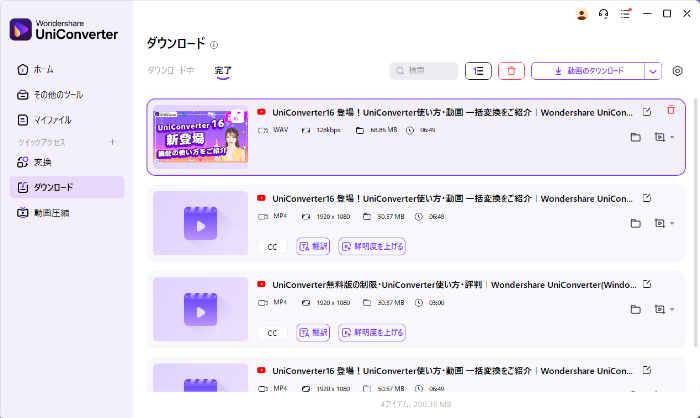Viewport: 700px width, 418px height.
Task: Click the 翻訳 button on 30.37 MB item
Action: pyautogui.click(x=313, y=333)
